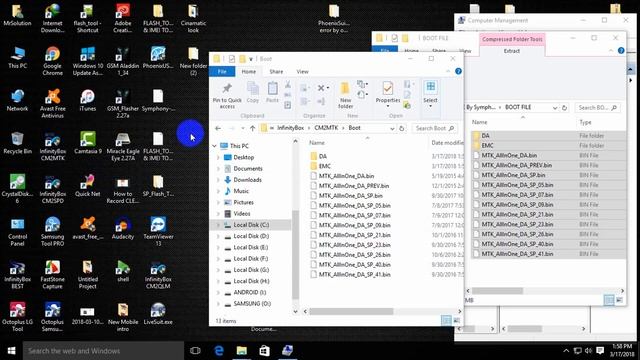This screenshot has width=640, height=360.
Task: Expand Desktop node in navigation pane
Action: pos(218,157)
